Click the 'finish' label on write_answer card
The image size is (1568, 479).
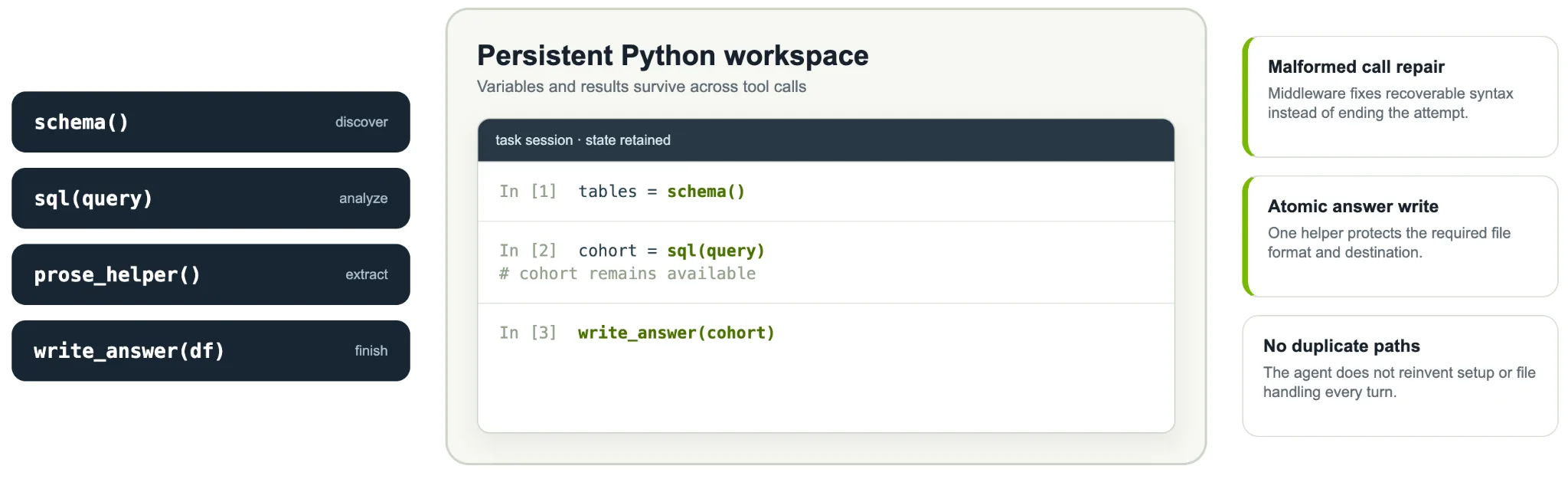(x=371, y=351)
